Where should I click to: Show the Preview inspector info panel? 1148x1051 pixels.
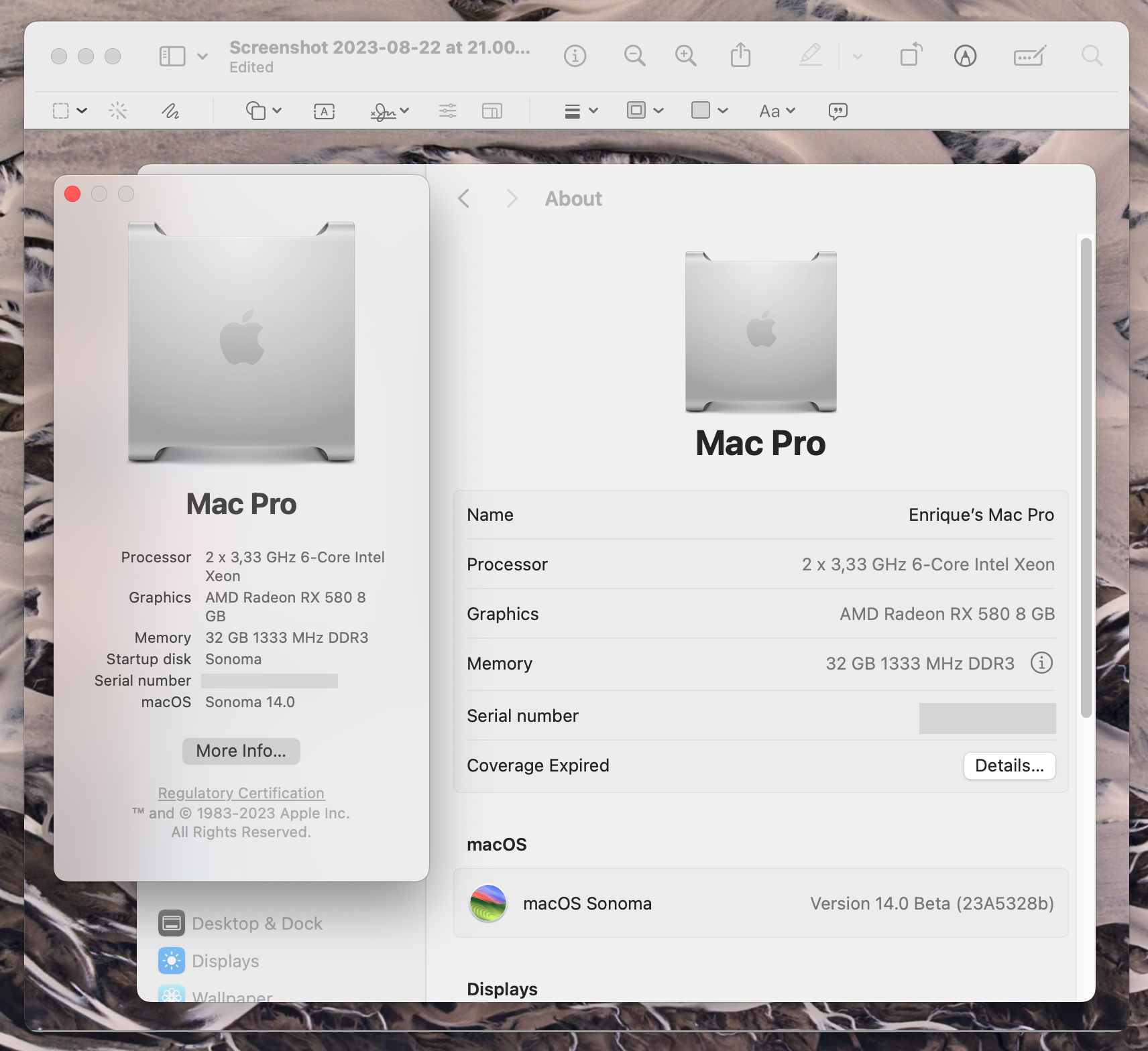pyautogui.click(x=575, y=56)
